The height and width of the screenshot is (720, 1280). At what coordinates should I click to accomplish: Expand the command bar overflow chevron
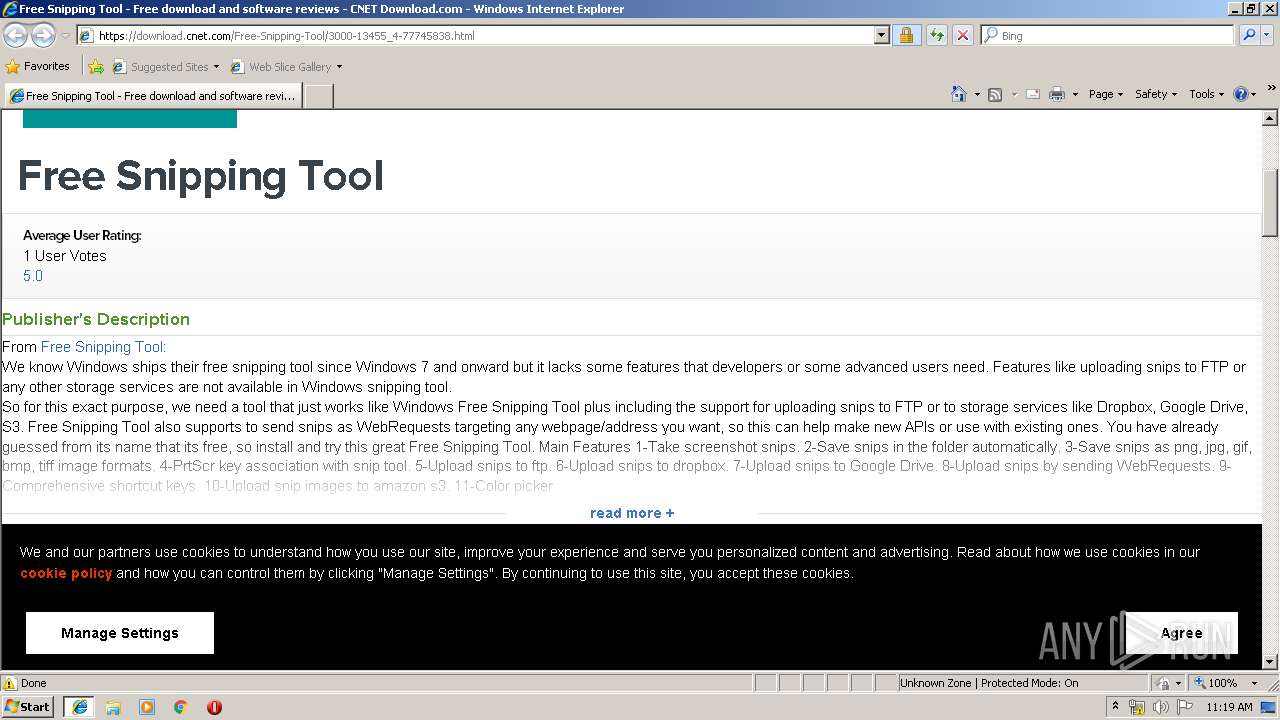[1271, 89]
